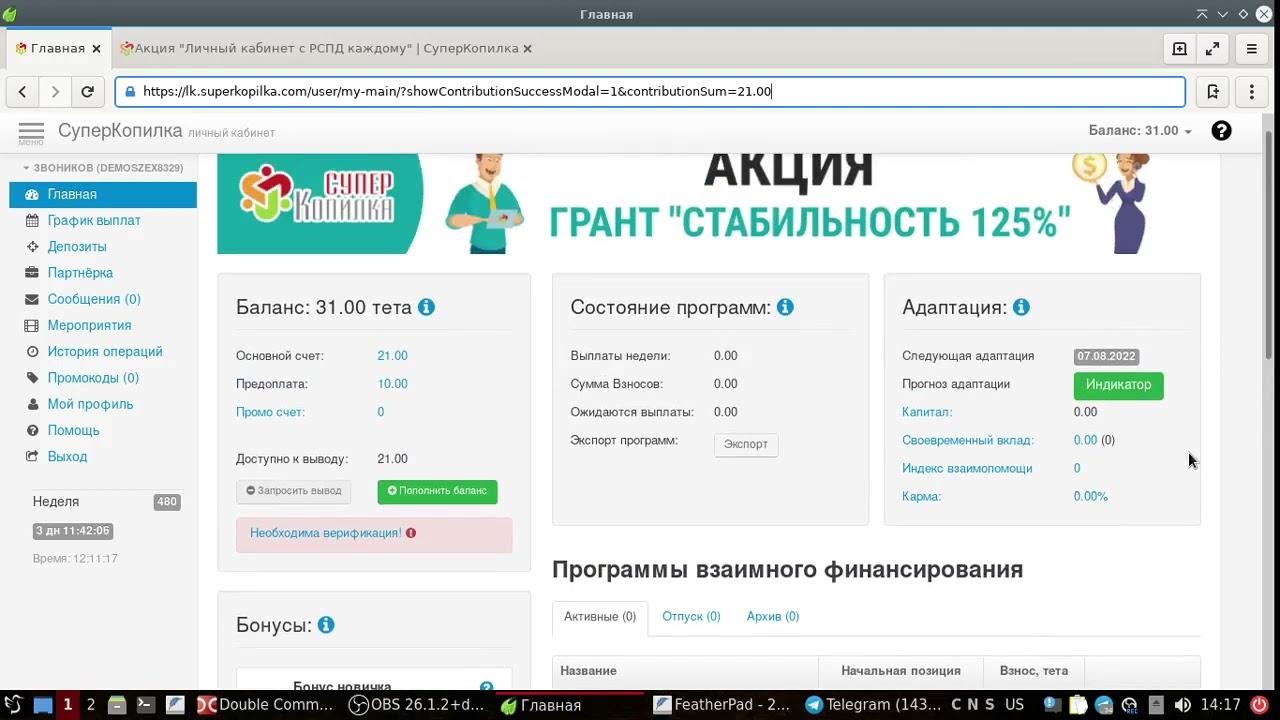Screen dimensions: 1280x720
Task: Close the Акция Личный кабинет browser tab
Action: pyautogui.click(x=527, y=48)
